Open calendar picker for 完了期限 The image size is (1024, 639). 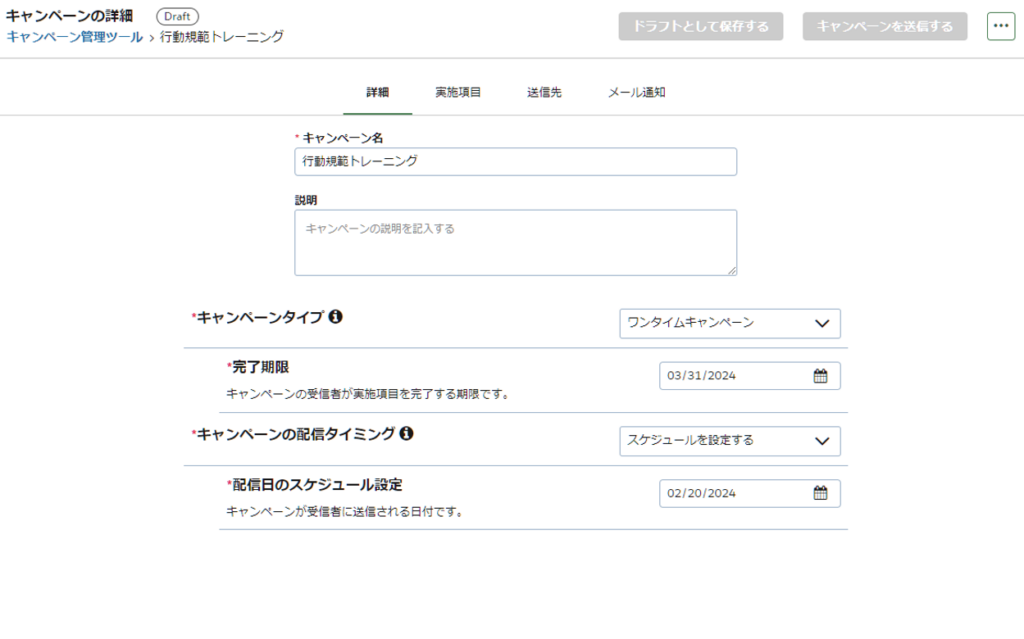click(x=820, y=376)
